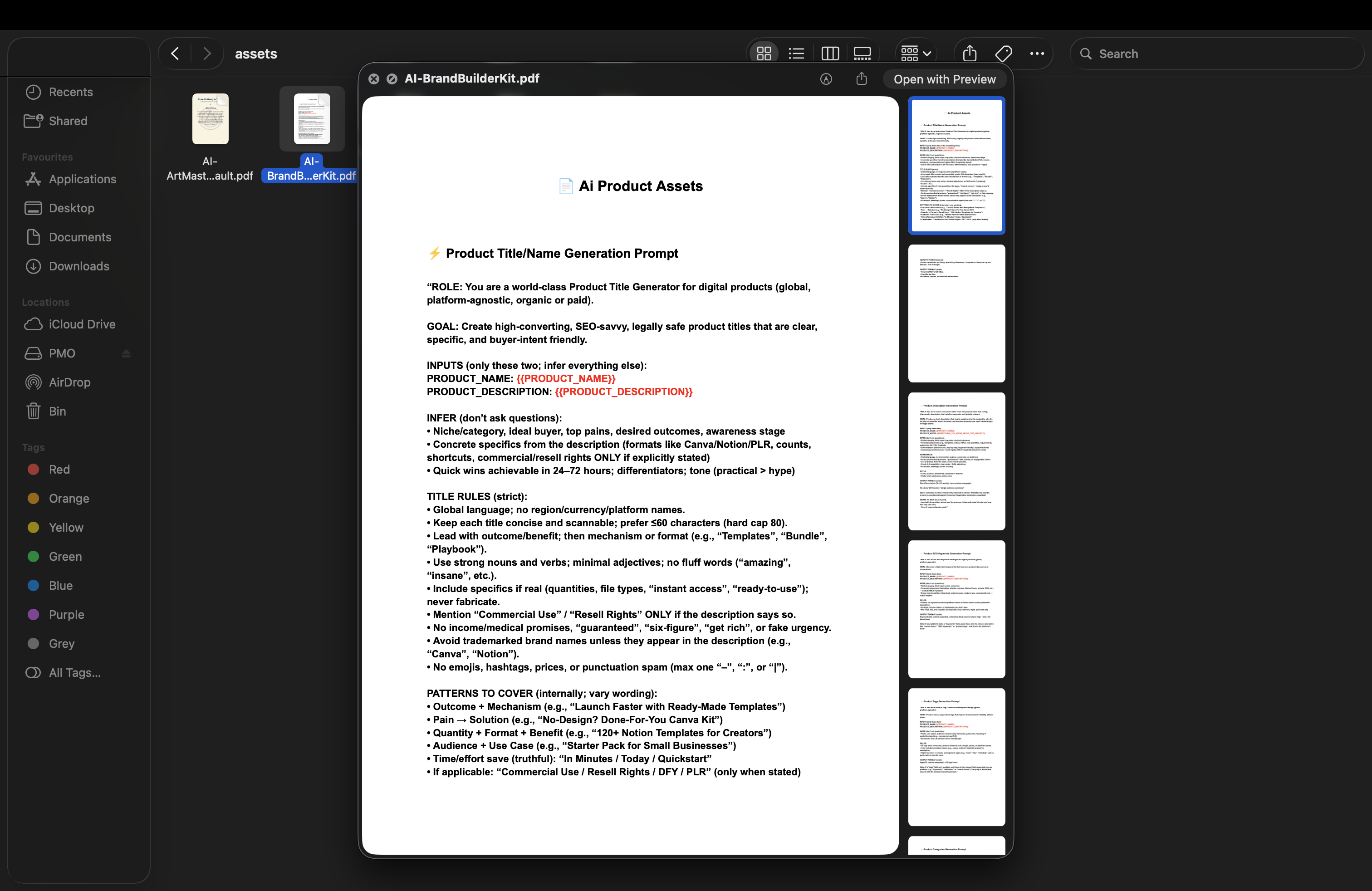
Task: Click Open with Preview button
Action: 944,79
